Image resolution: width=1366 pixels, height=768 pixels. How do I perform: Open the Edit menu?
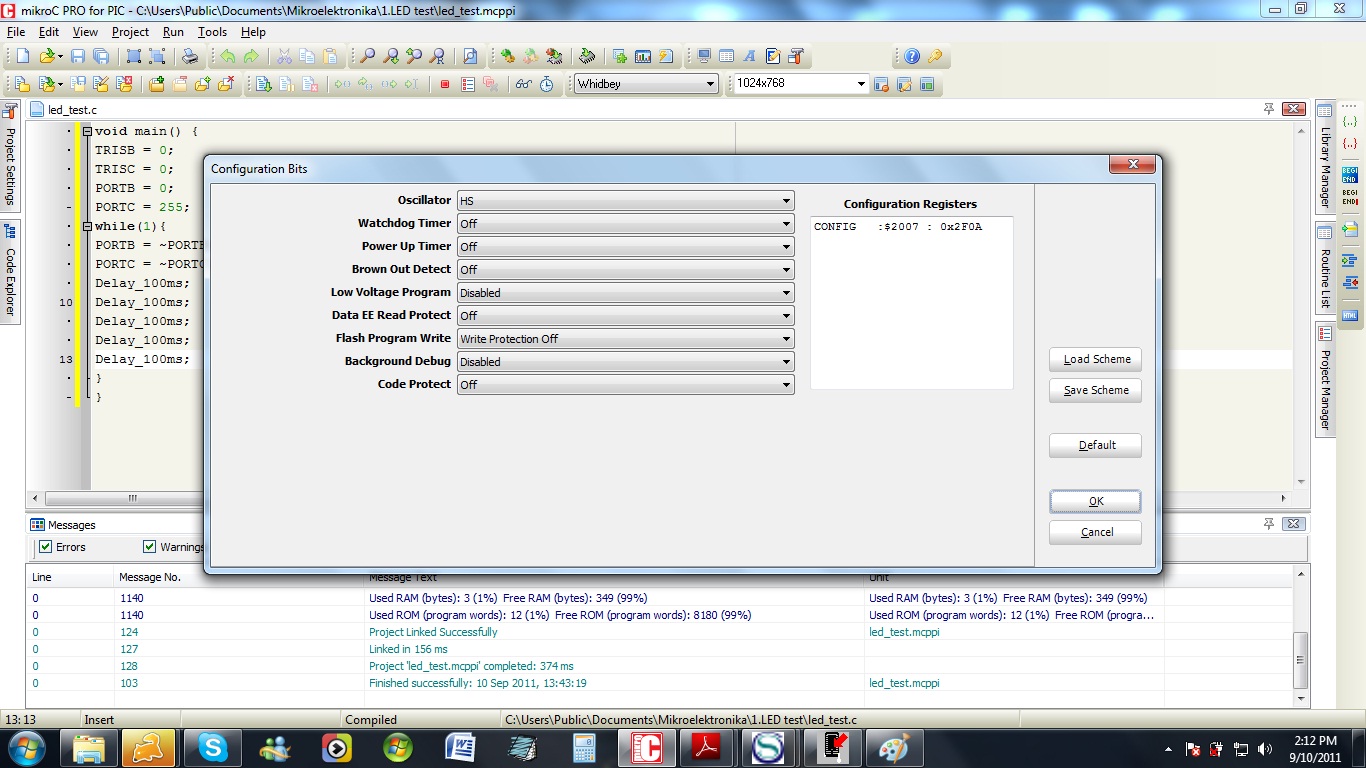[49, 32]
